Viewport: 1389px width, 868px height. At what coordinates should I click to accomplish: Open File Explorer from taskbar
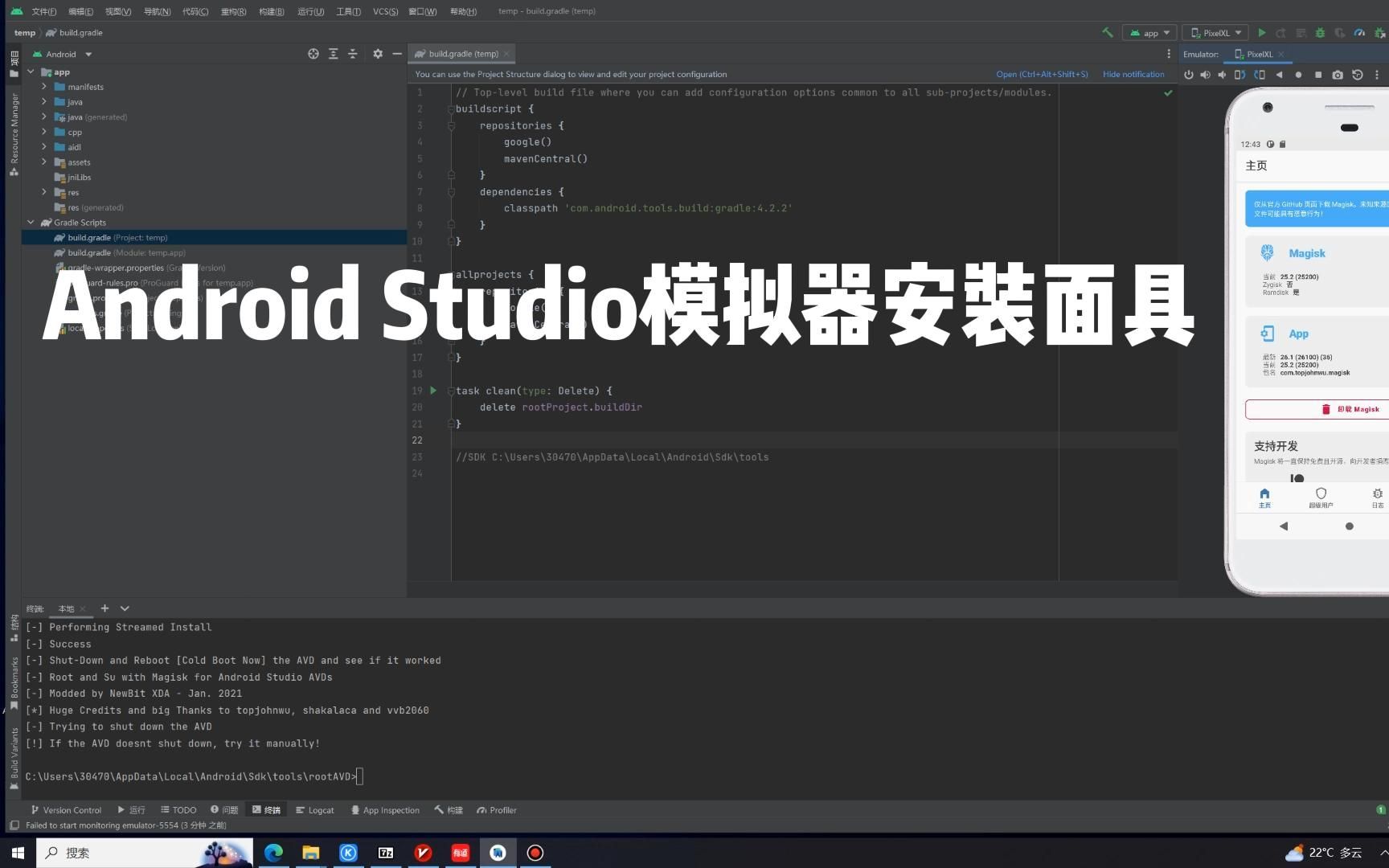tap(311, 853)
